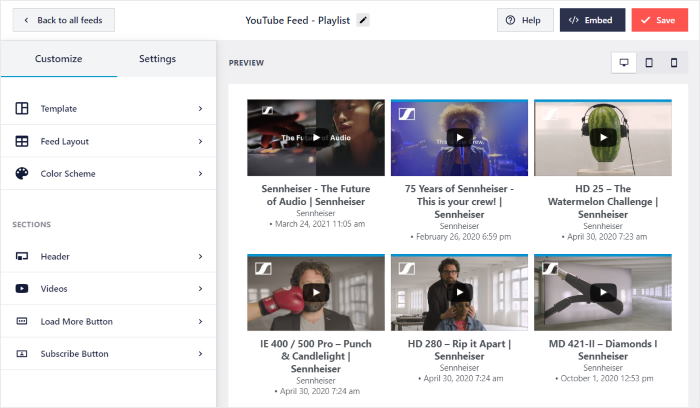This screenshot has width=700, height=408.
Task: Play MD 421-II Diamonds video
Action: coord(603,292)
